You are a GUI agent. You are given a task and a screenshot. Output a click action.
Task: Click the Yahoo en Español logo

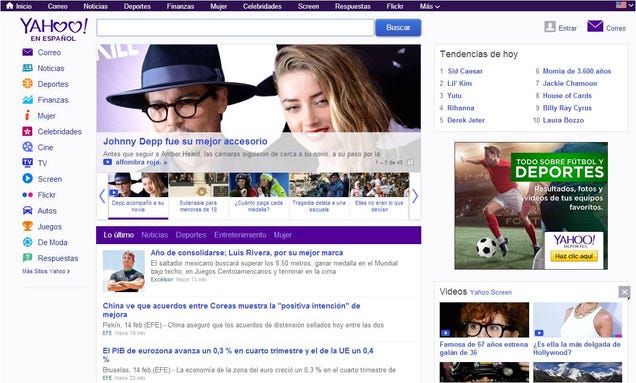[x=54, y=30]
